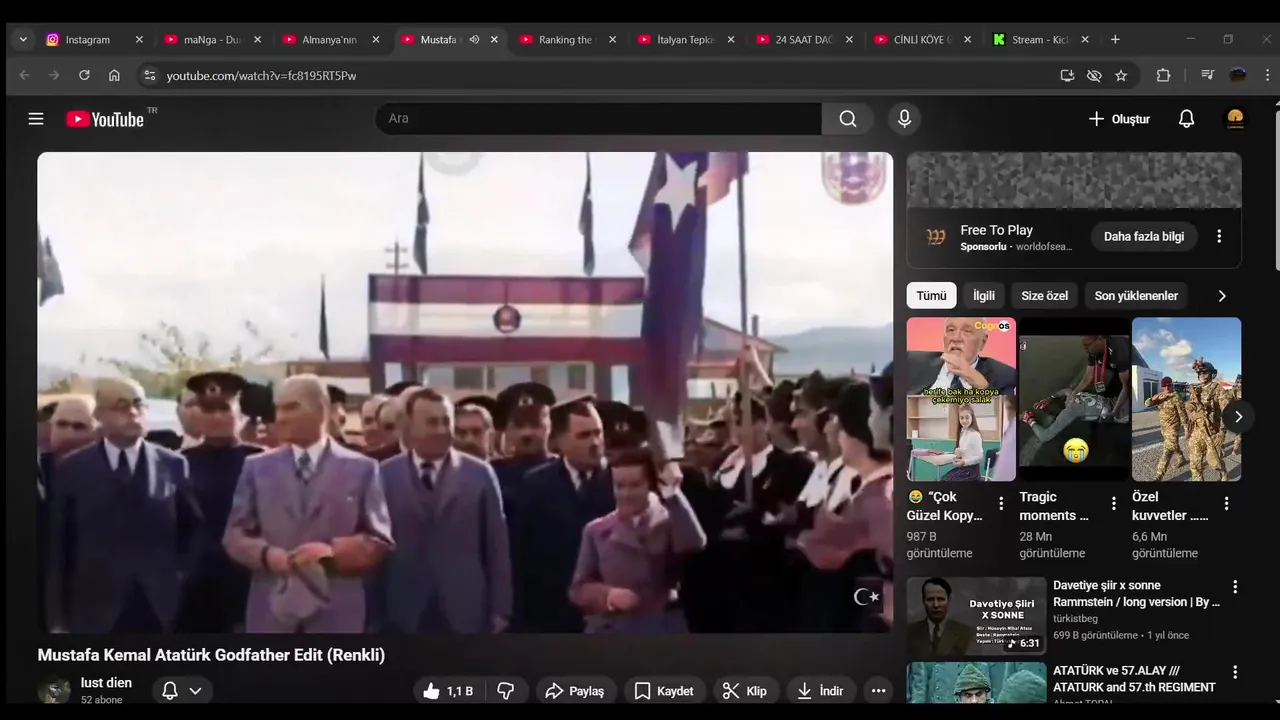This screenshot has width=1280, height=720.
Task: Expand the tab search dropdown arrow
Action: pos(23,40)
